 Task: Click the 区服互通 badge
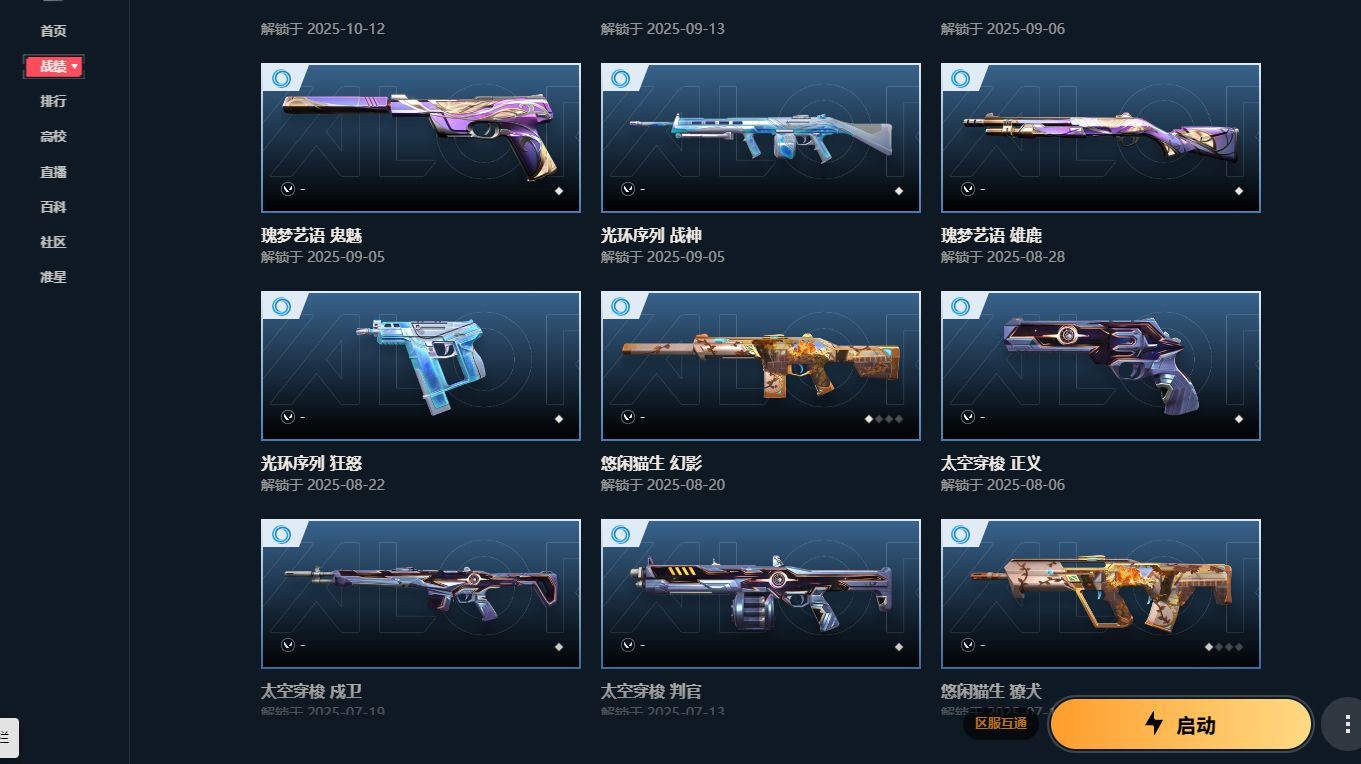(1001, 723)
